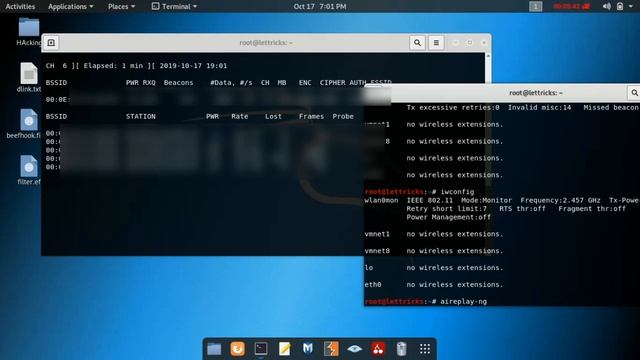
Task: Open the volume control icon
Action: (x=607, y=7)
